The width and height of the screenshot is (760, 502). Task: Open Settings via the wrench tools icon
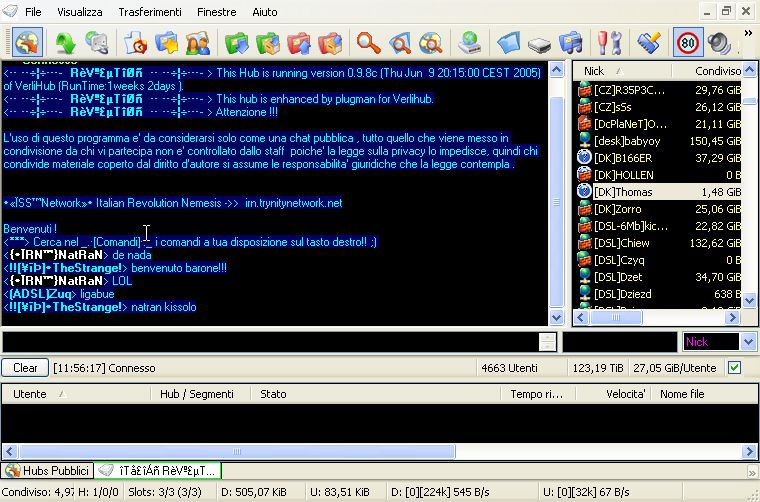[x=609, y=43]
